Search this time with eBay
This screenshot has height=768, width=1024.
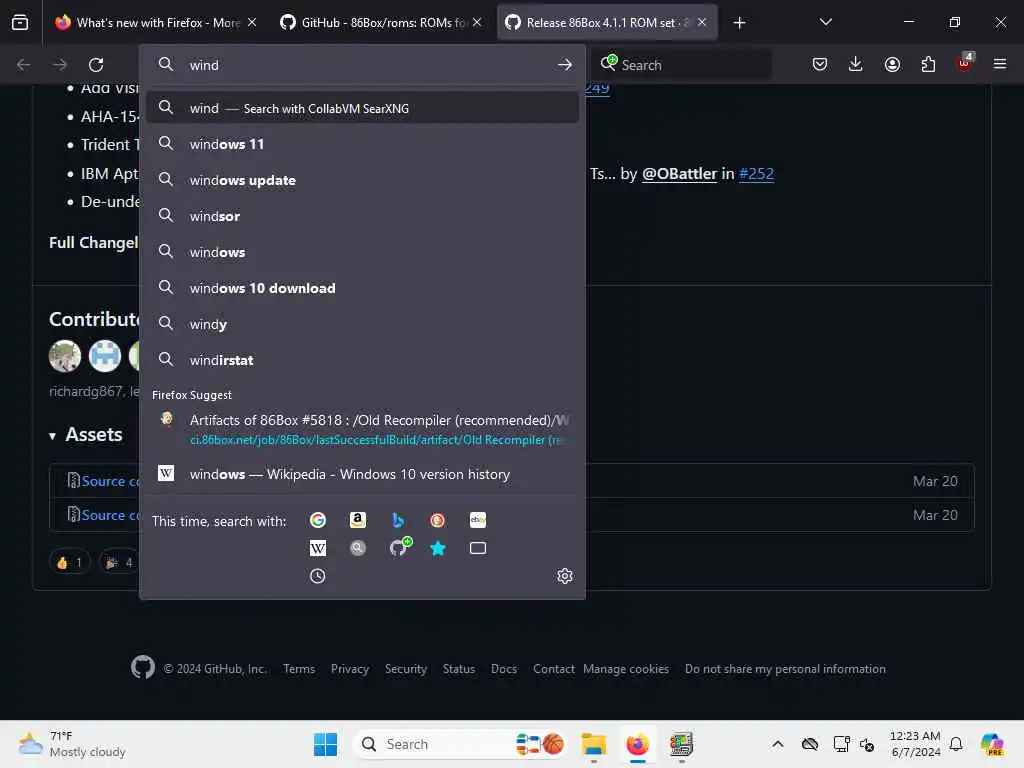tap(477, 520)
